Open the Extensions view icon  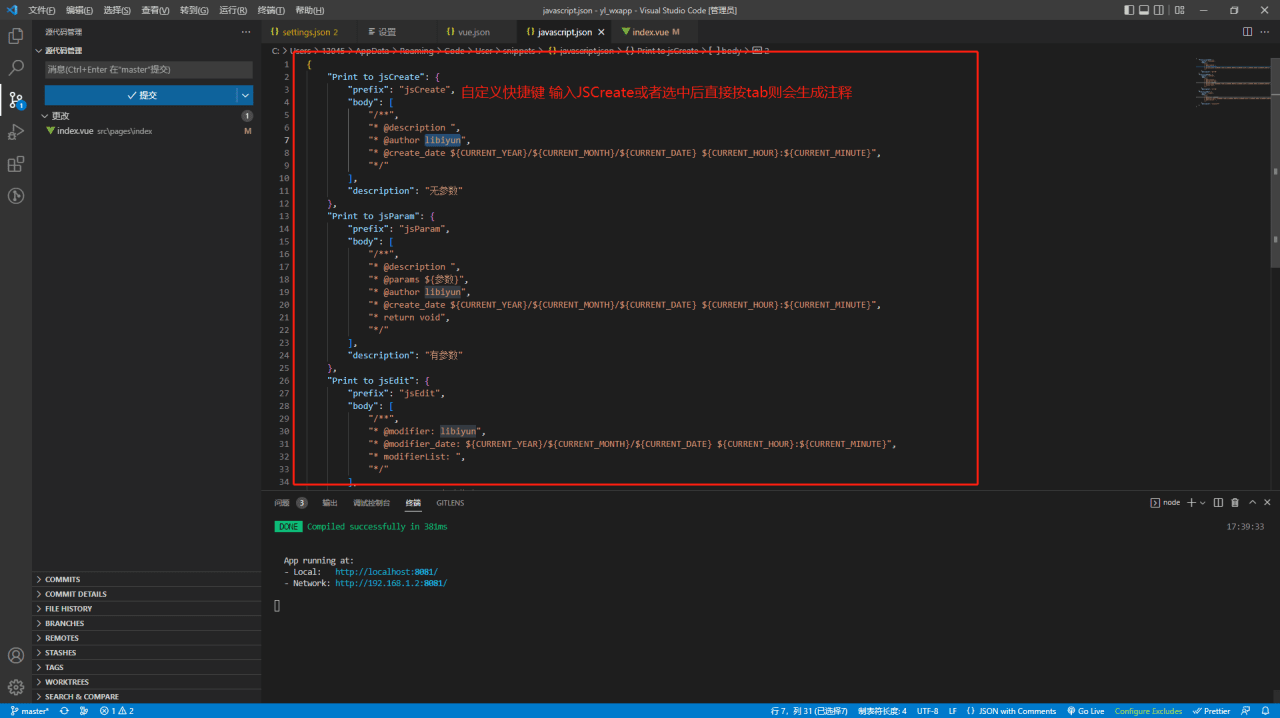pos(16,164)
